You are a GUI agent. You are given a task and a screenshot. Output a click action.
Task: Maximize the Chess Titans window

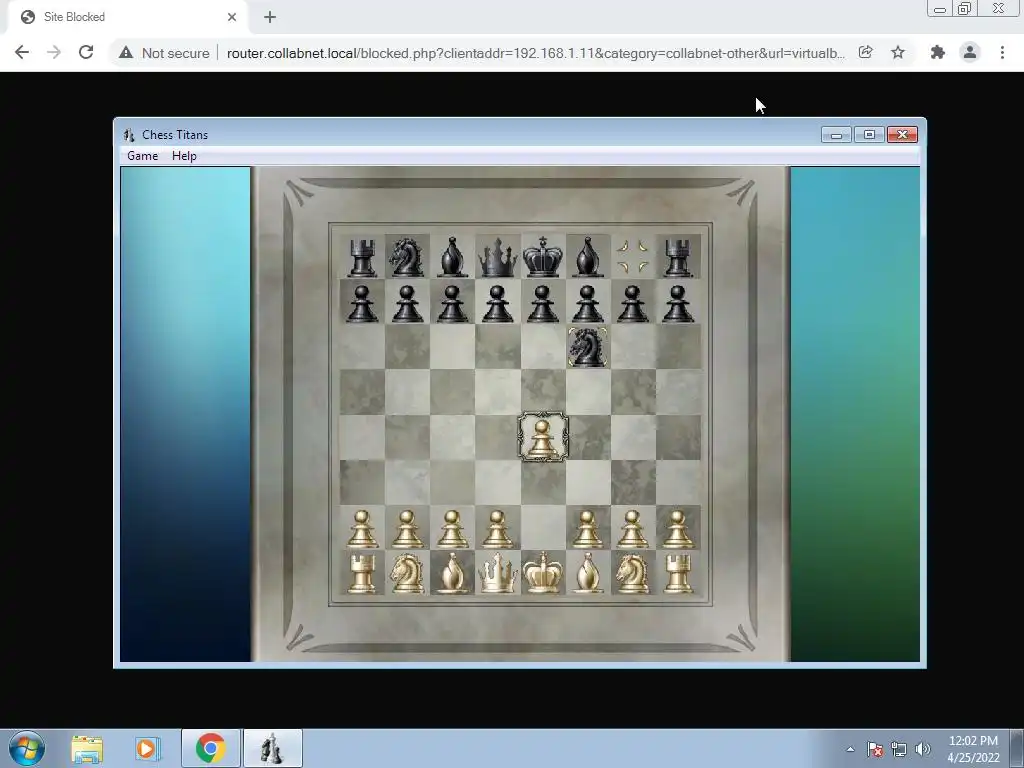[869, 135]
